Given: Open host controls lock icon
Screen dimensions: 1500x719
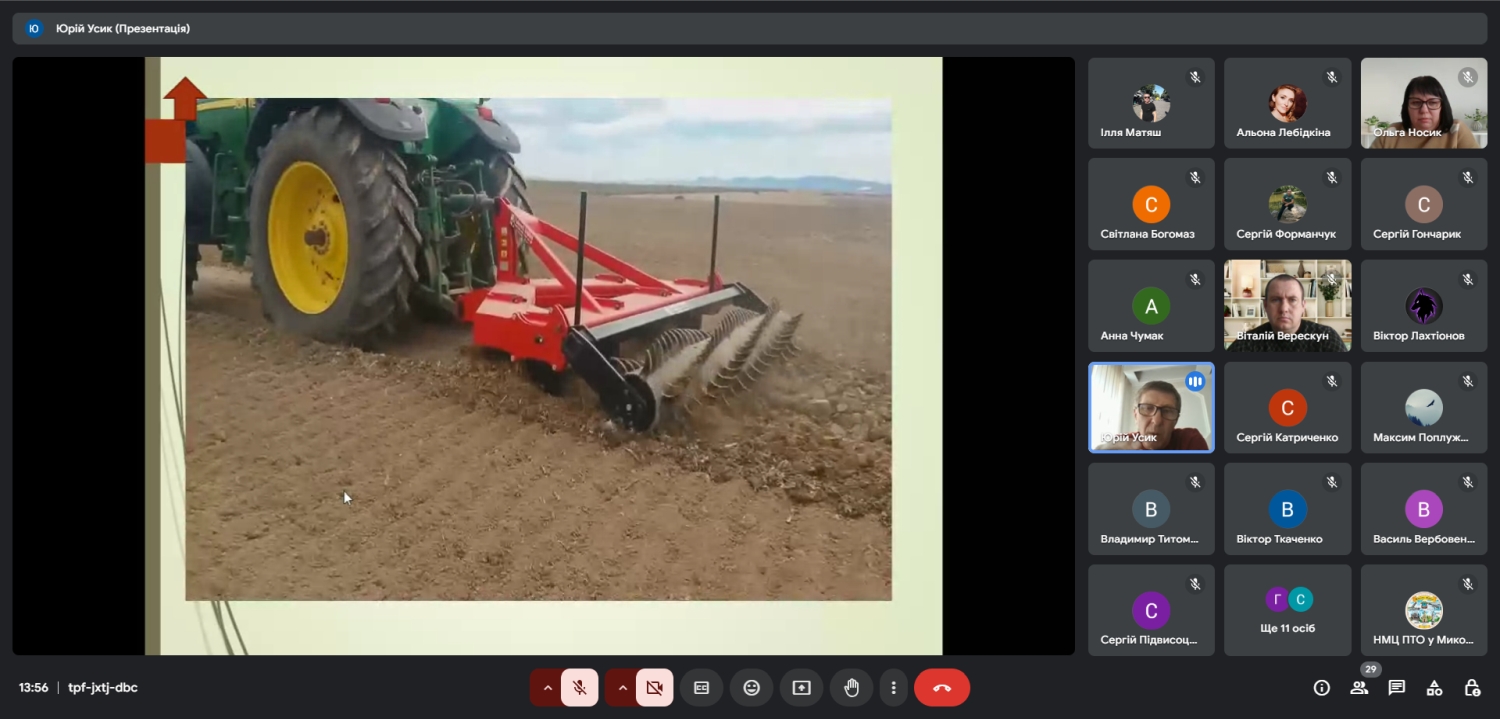Looking at the screenshot, I should point(1472,688).
